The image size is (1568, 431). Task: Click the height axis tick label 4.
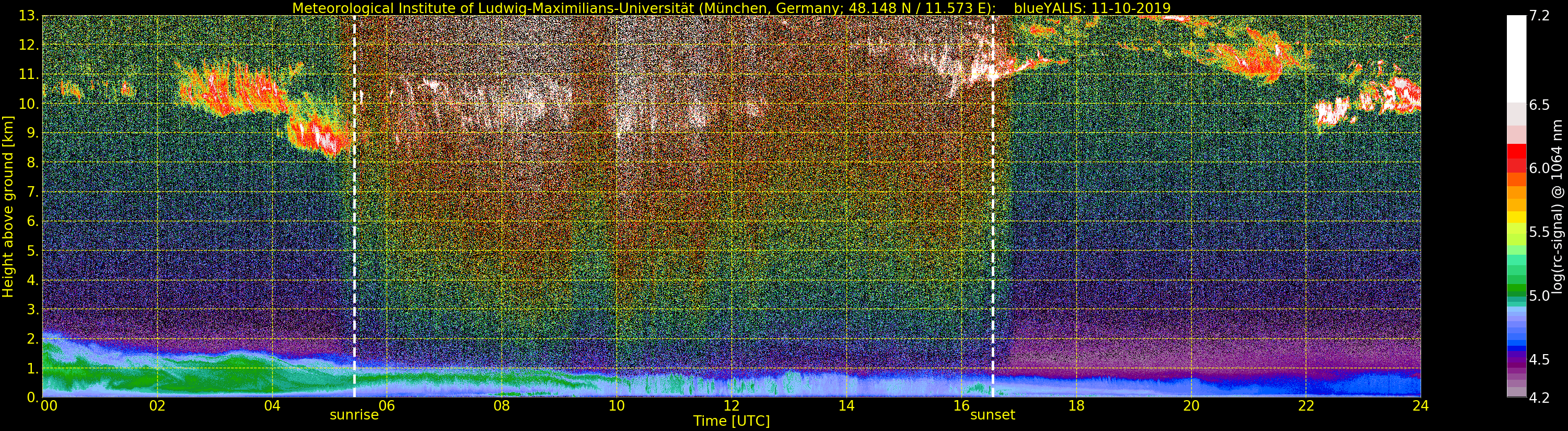(33, 280)
